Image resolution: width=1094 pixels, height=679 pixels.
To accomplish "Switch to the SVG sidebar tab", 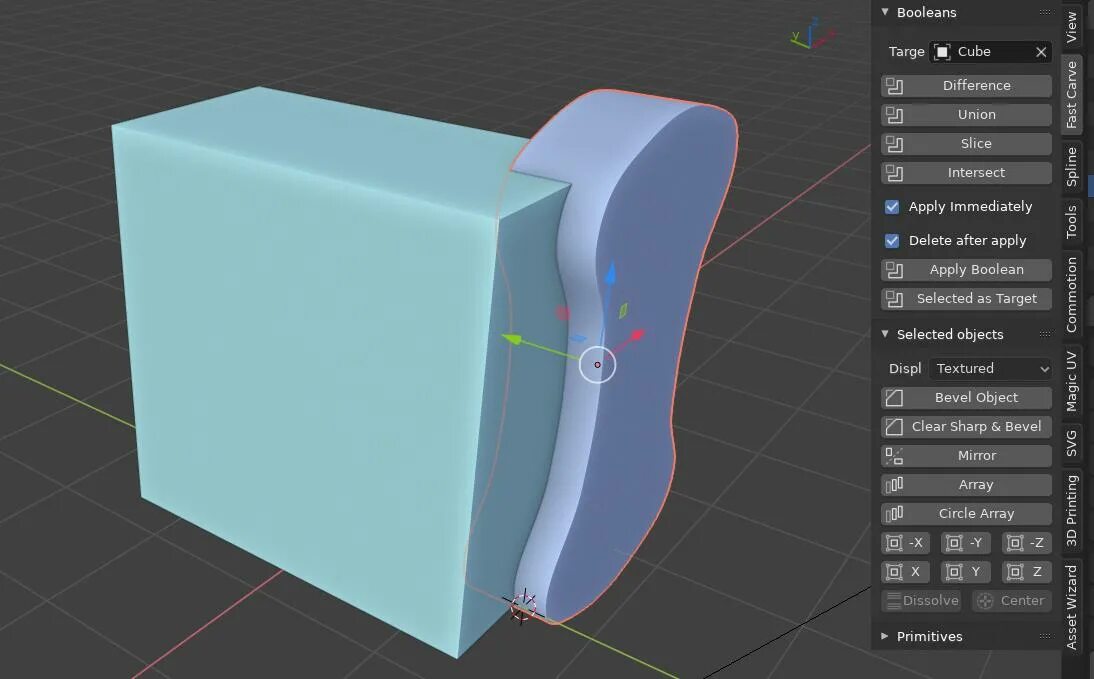I will click(1072, 444).
